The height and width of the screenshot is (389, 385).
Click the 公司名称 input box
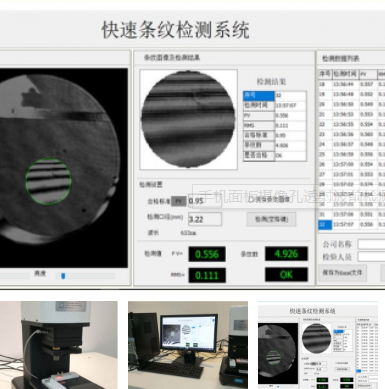coord(371,244)
